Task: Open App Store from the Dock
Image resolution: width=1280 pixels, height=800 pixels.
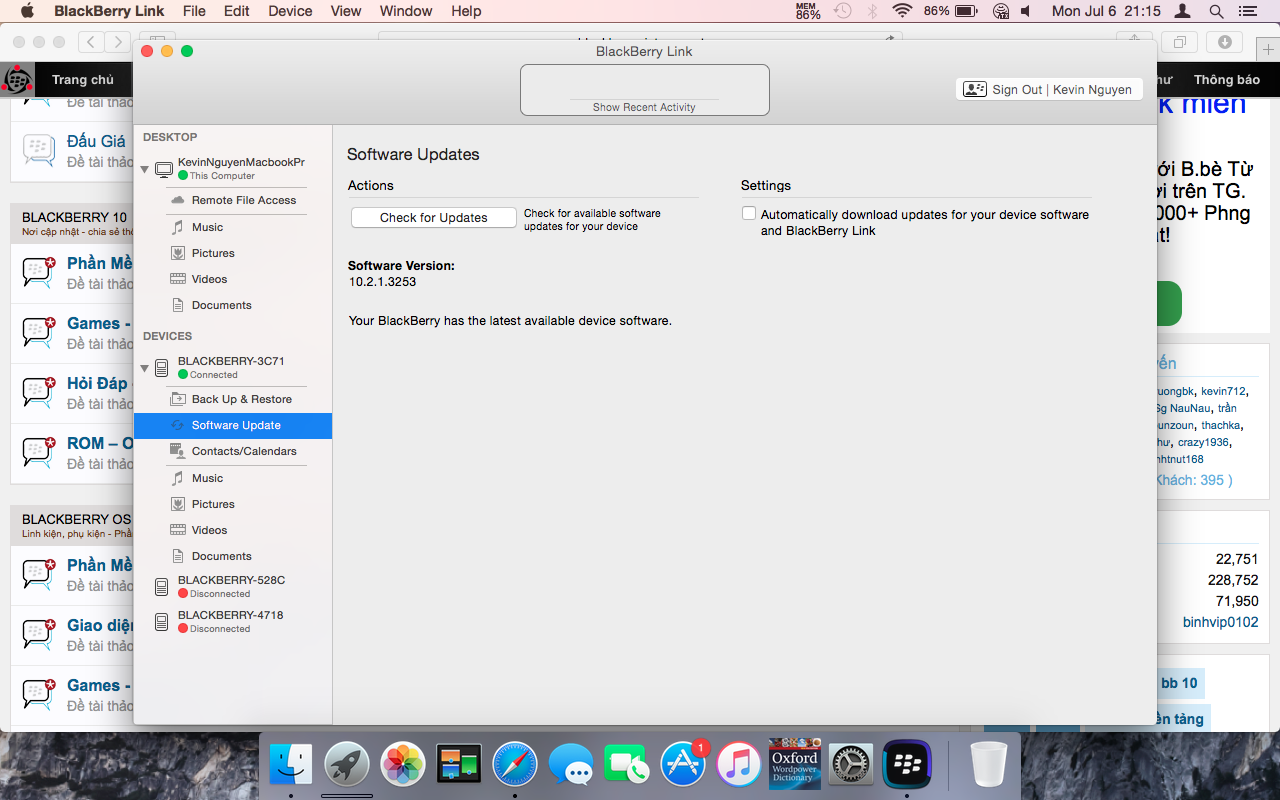Action: click(x=683, y=765)
